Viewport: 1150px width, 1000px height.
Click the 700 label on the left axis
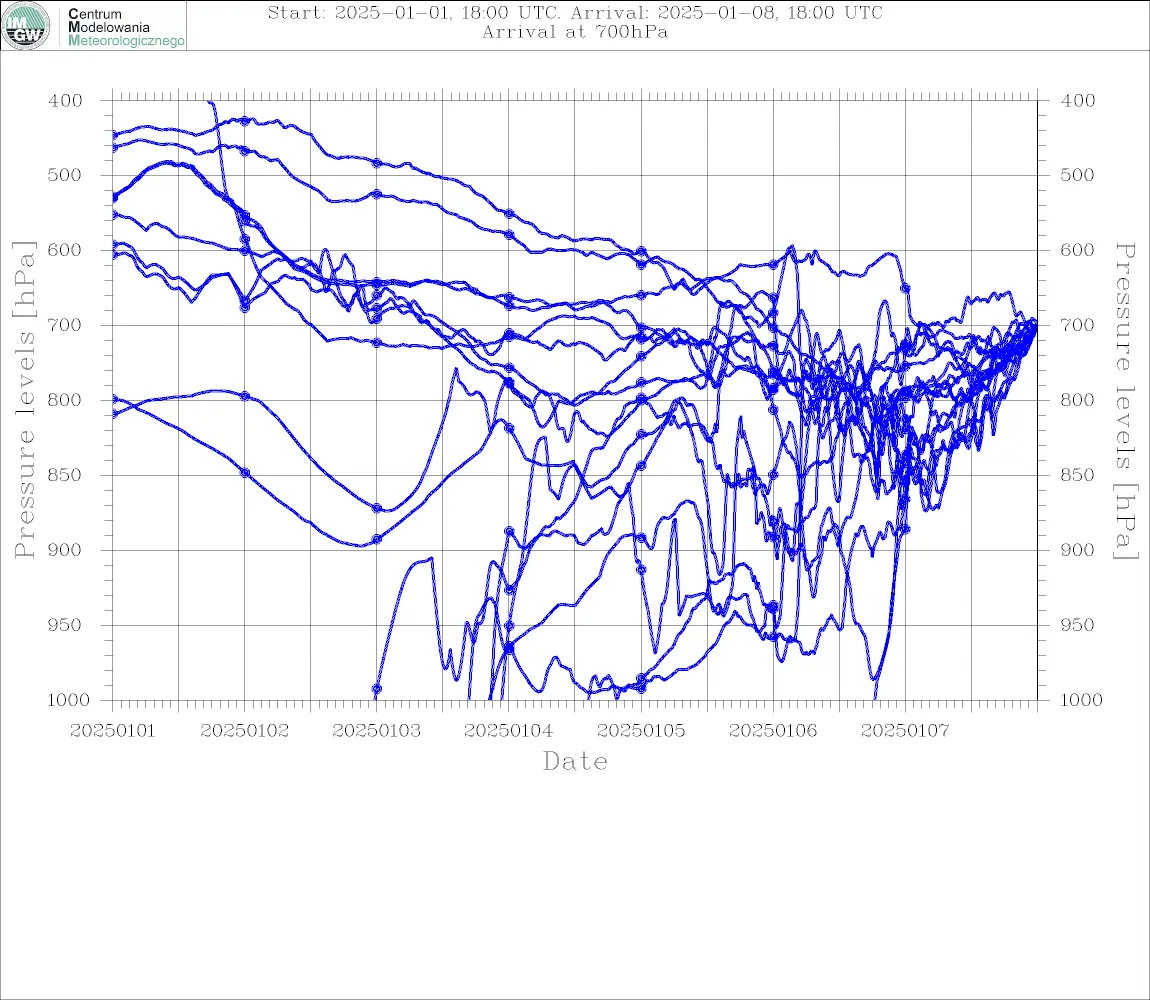tap(65, 325)
